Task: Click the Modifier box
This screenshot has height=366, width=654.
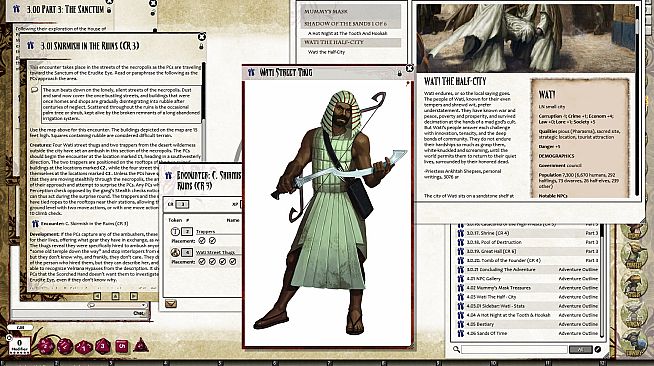Action: 19,345
